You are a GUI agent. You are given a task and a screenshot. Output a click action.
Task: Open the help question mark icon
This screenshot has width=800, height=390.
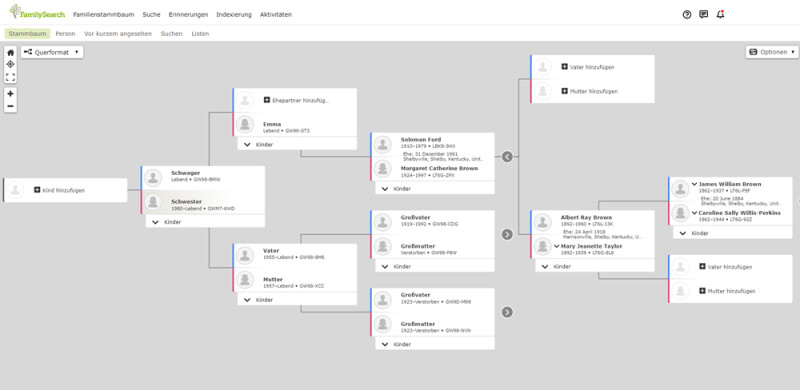click(x=687, y=14)
